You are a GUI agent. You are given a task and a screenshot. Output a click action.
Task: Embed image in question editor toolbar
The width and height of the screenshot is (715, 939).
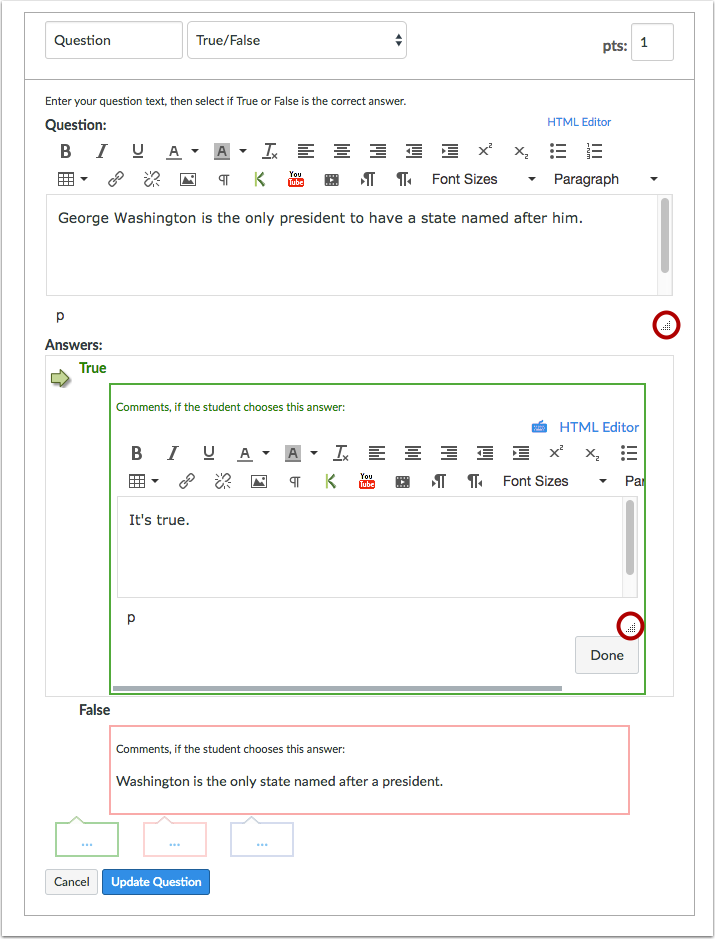click(188, 179)
